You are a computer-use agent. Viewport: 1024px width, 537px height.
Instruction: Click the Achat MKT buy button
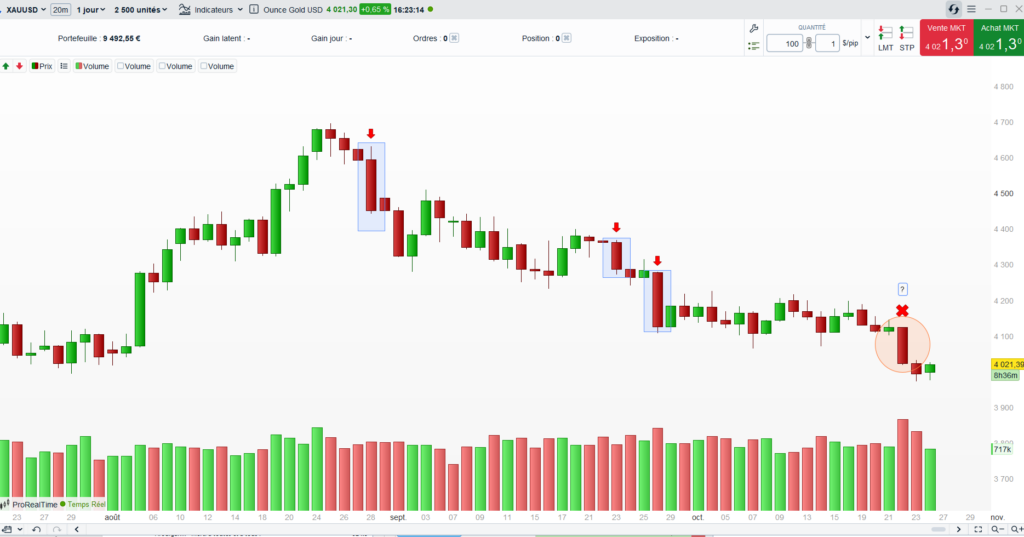[x=999, y=38]
